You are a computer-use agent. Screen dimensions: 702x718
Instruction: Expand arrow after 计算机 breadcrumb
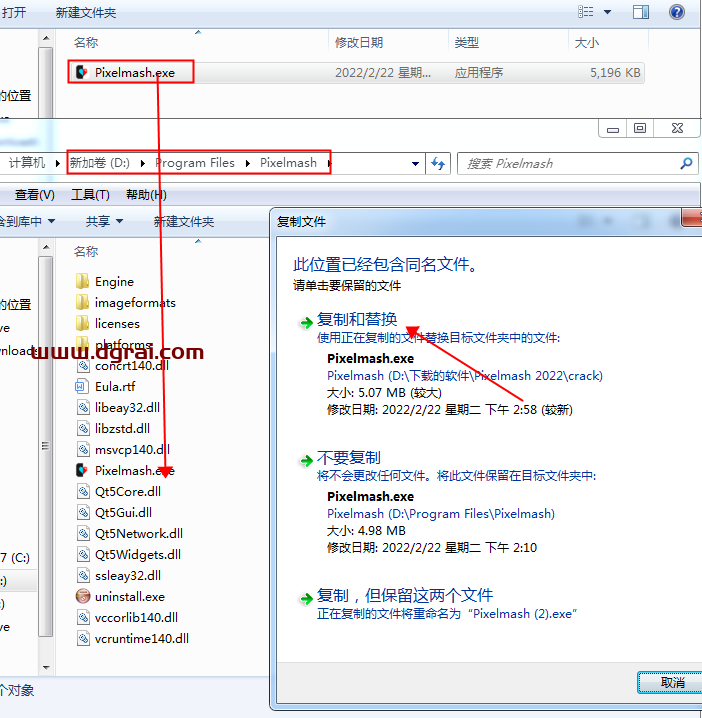pyautogui.click(x=58, y=163)
